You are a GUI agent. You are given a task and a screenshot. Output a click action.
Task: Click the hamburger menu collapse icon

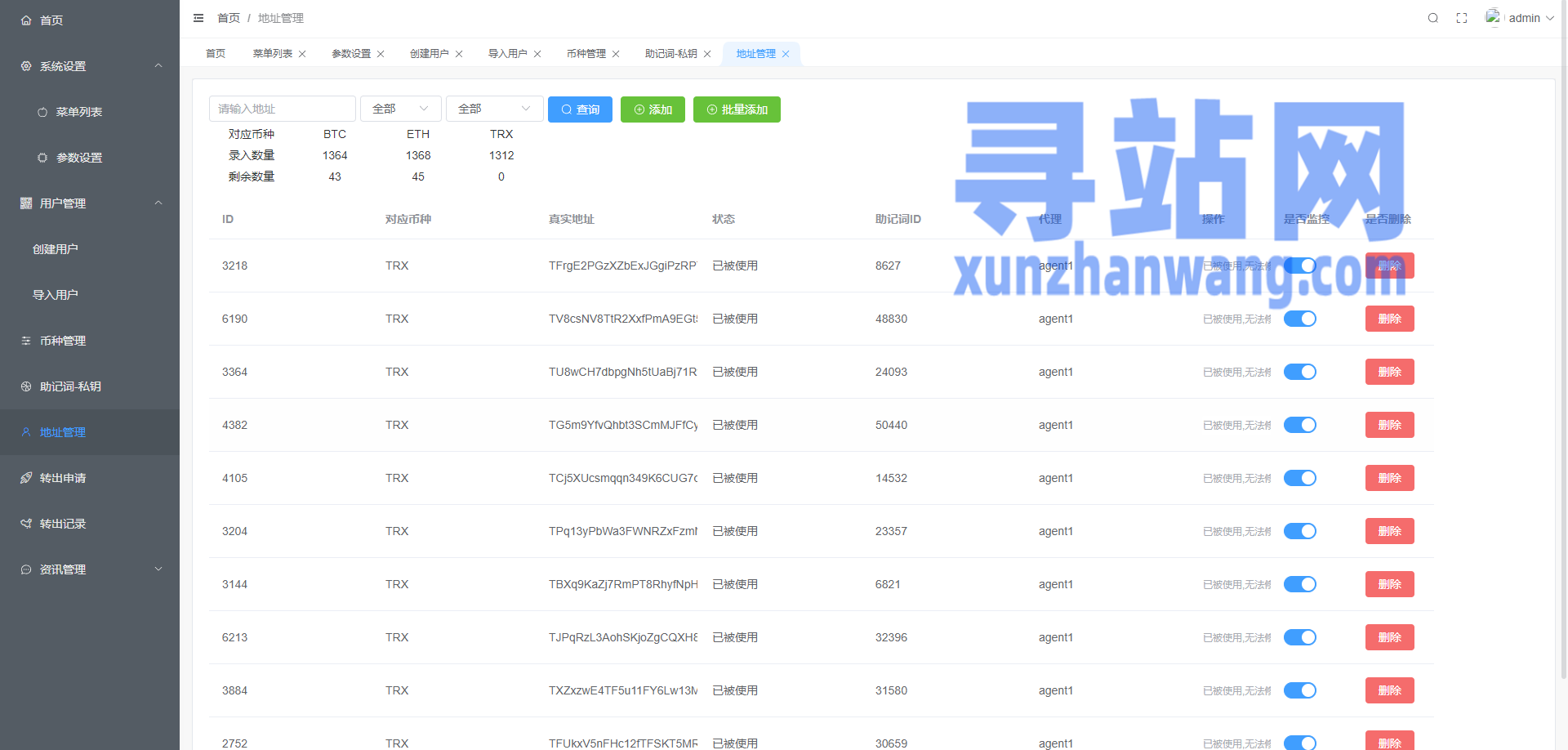point(198,18)
